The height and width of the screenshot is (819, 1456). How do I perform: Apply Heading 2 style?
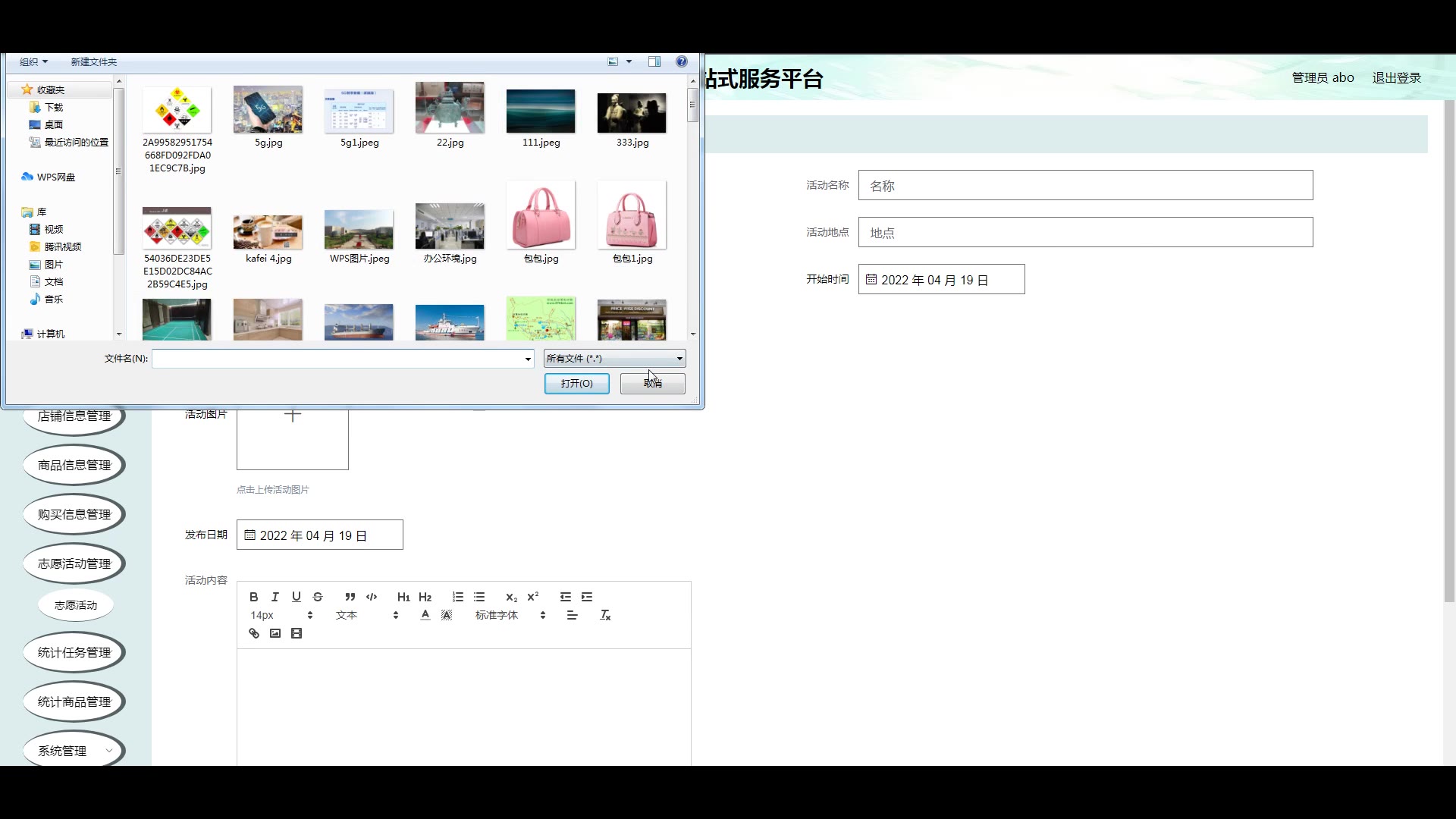(x=425, y=597)
